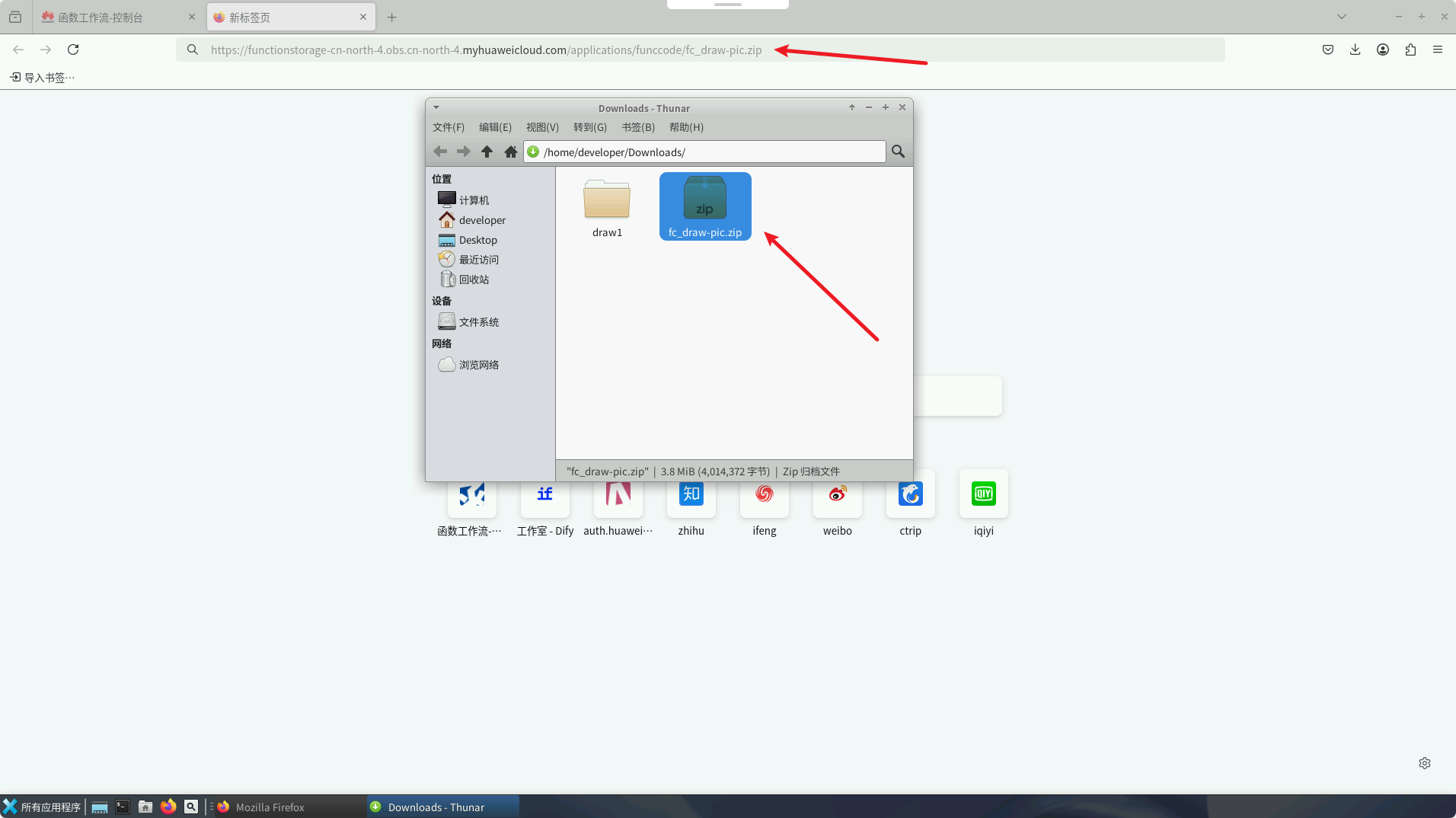This screenshot has width=1456, height=818.
Task: Click the 导入书签 bookmark link
Action: 43,78
